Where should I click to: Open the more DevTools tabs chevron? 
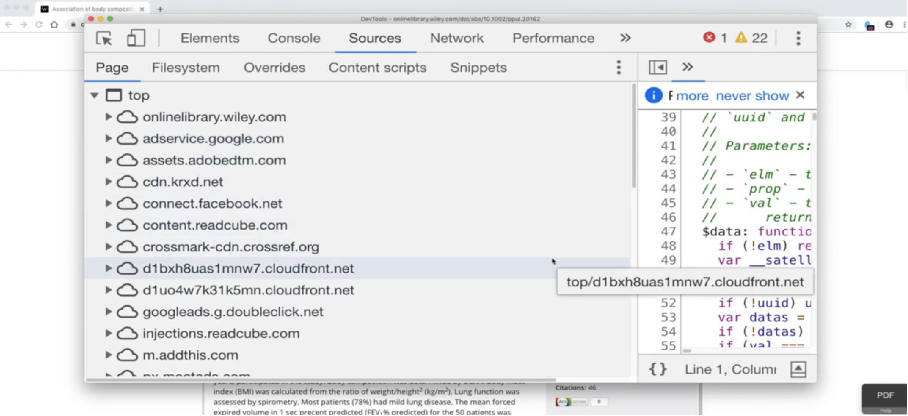coord(625,38)
